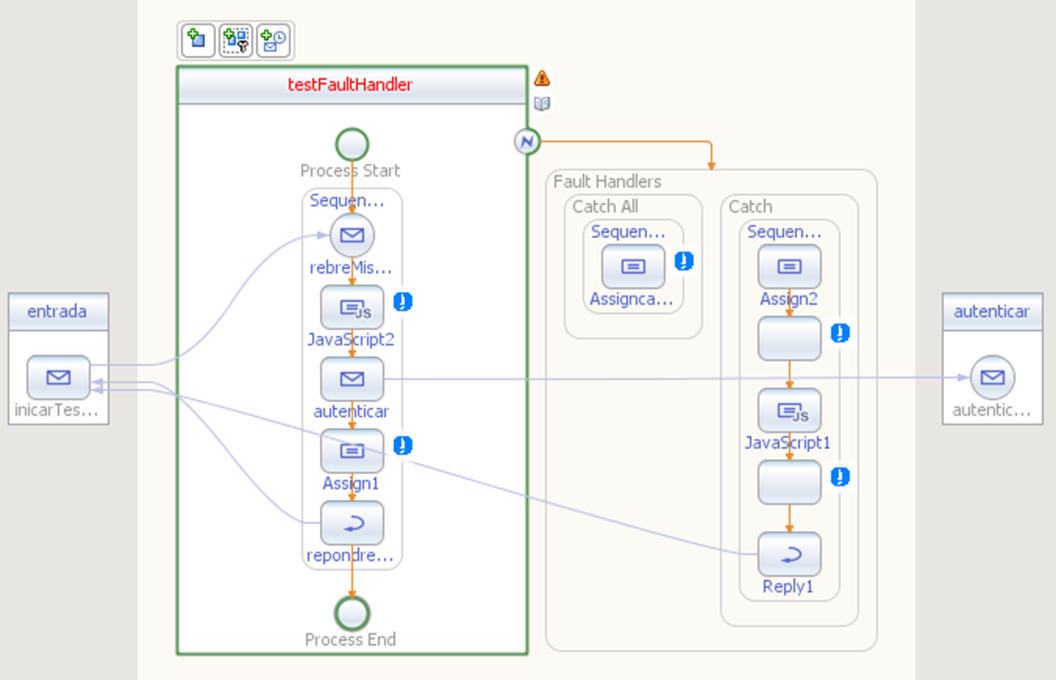
Task: Select the rebreMis receive activity icon
Action: (352, 235)
